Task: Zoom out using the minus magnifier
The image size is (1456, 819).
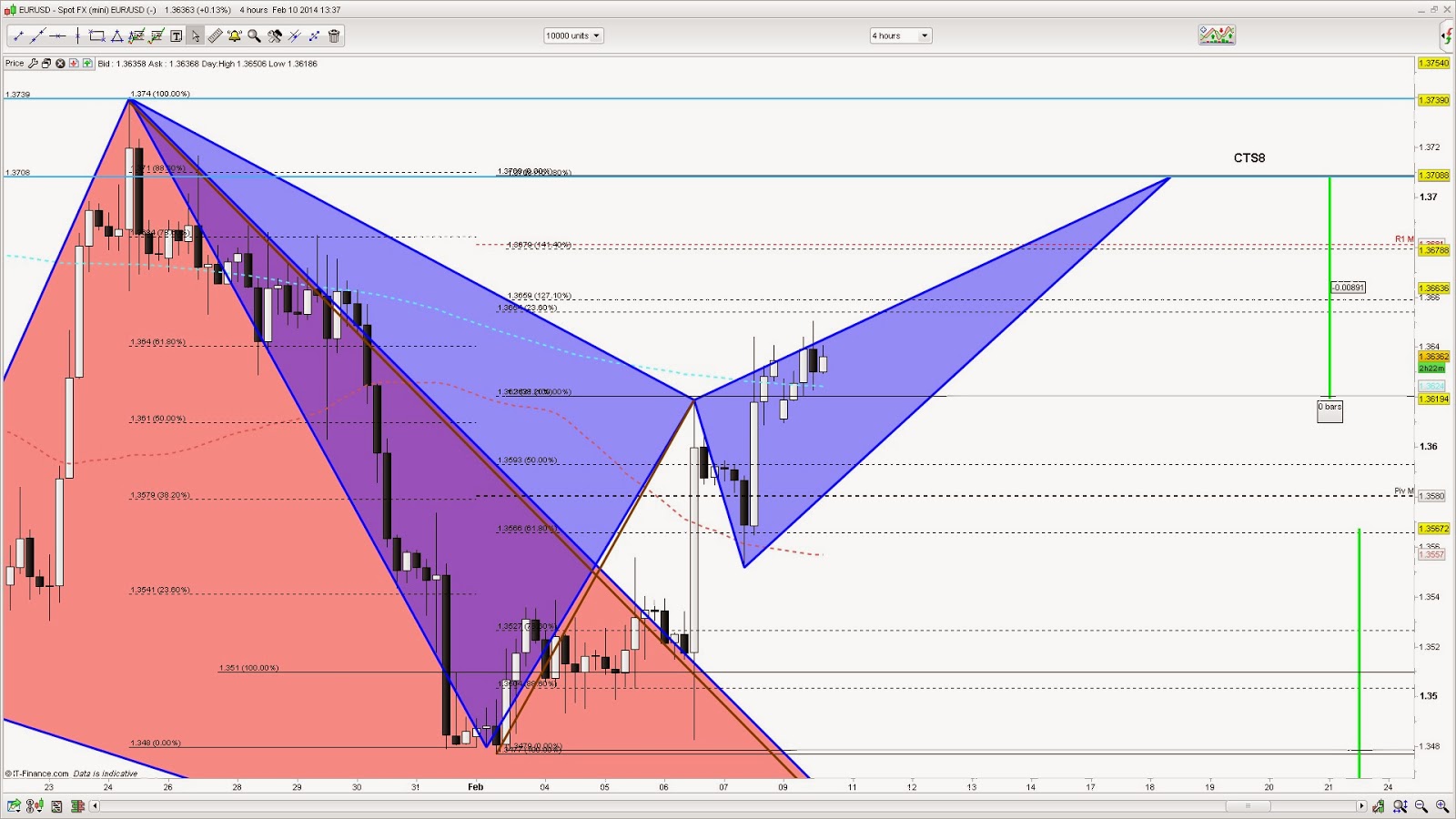Action: [x=1421, y=806]
